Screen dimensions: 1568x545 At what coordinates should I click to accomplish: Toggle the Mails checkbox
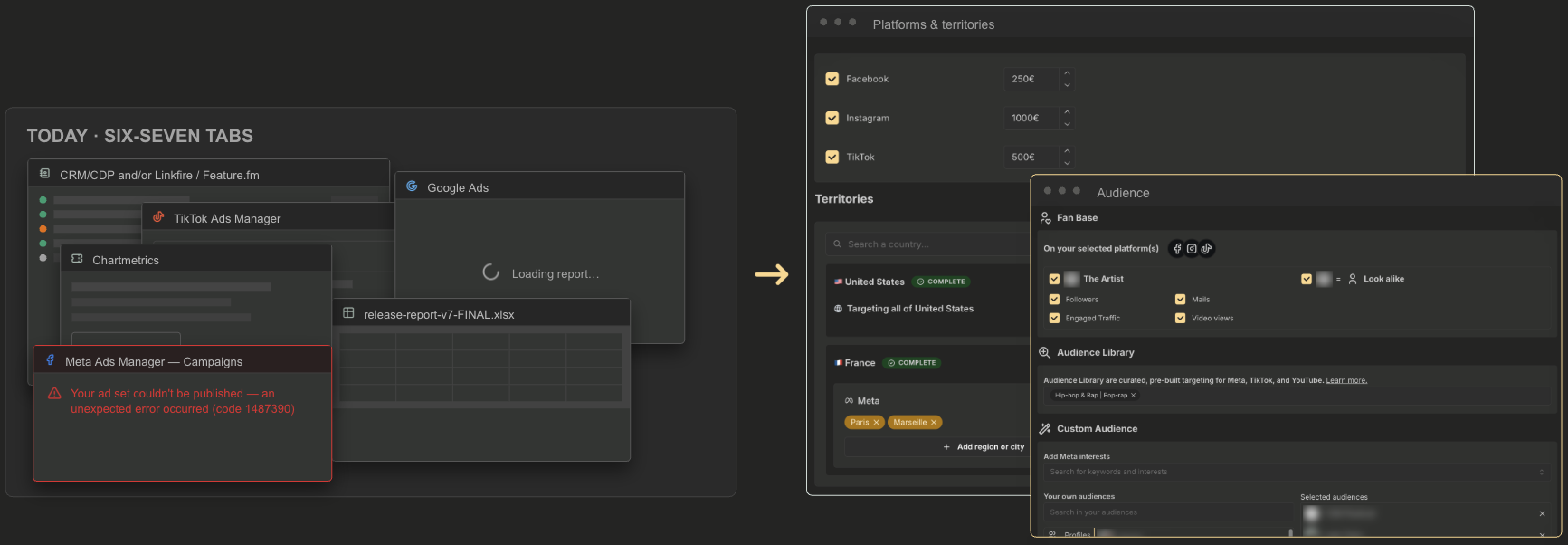1180,299
